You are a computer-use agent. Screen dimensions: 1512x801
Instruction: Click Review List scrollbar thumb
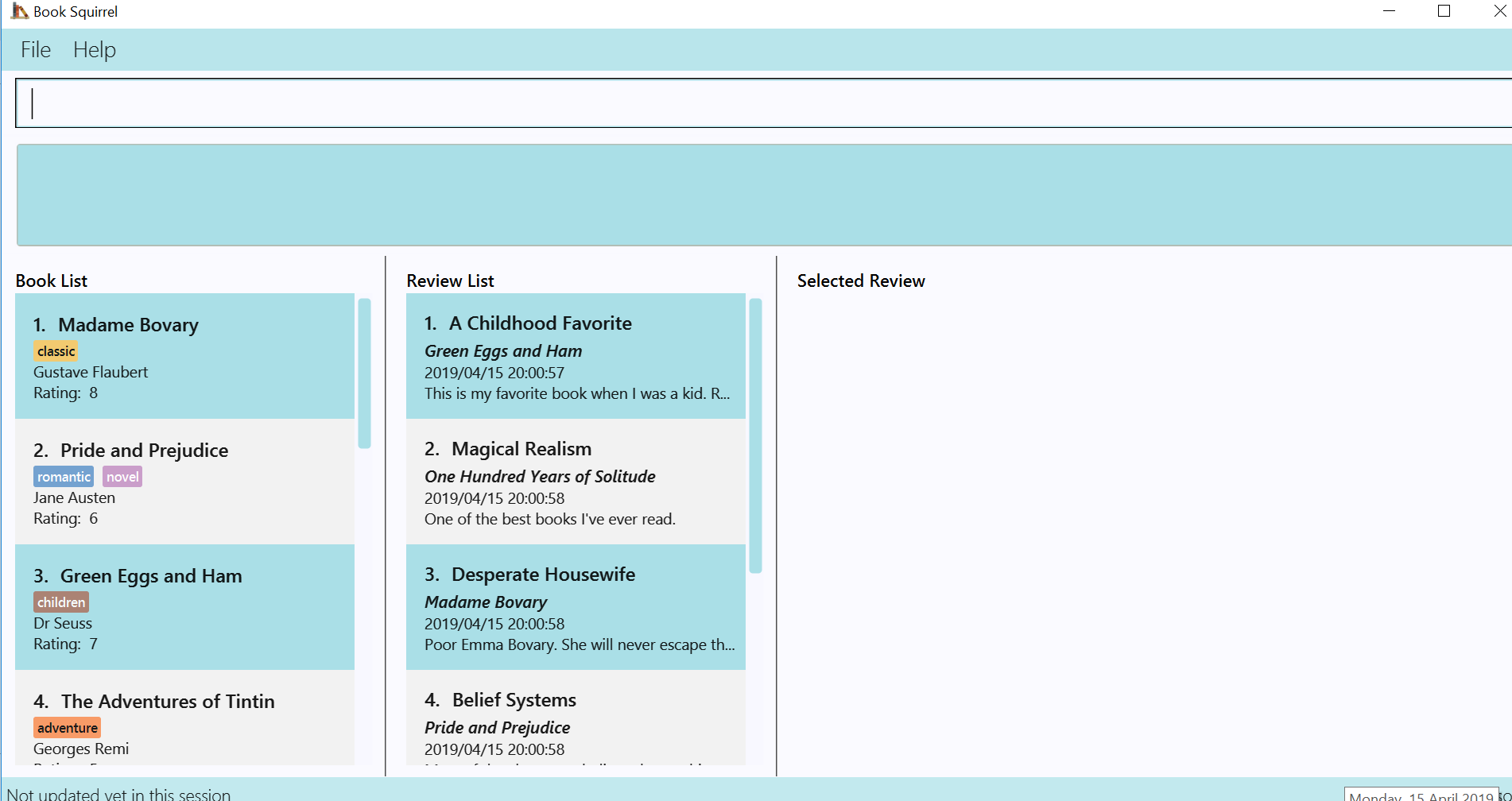point(755,435)
